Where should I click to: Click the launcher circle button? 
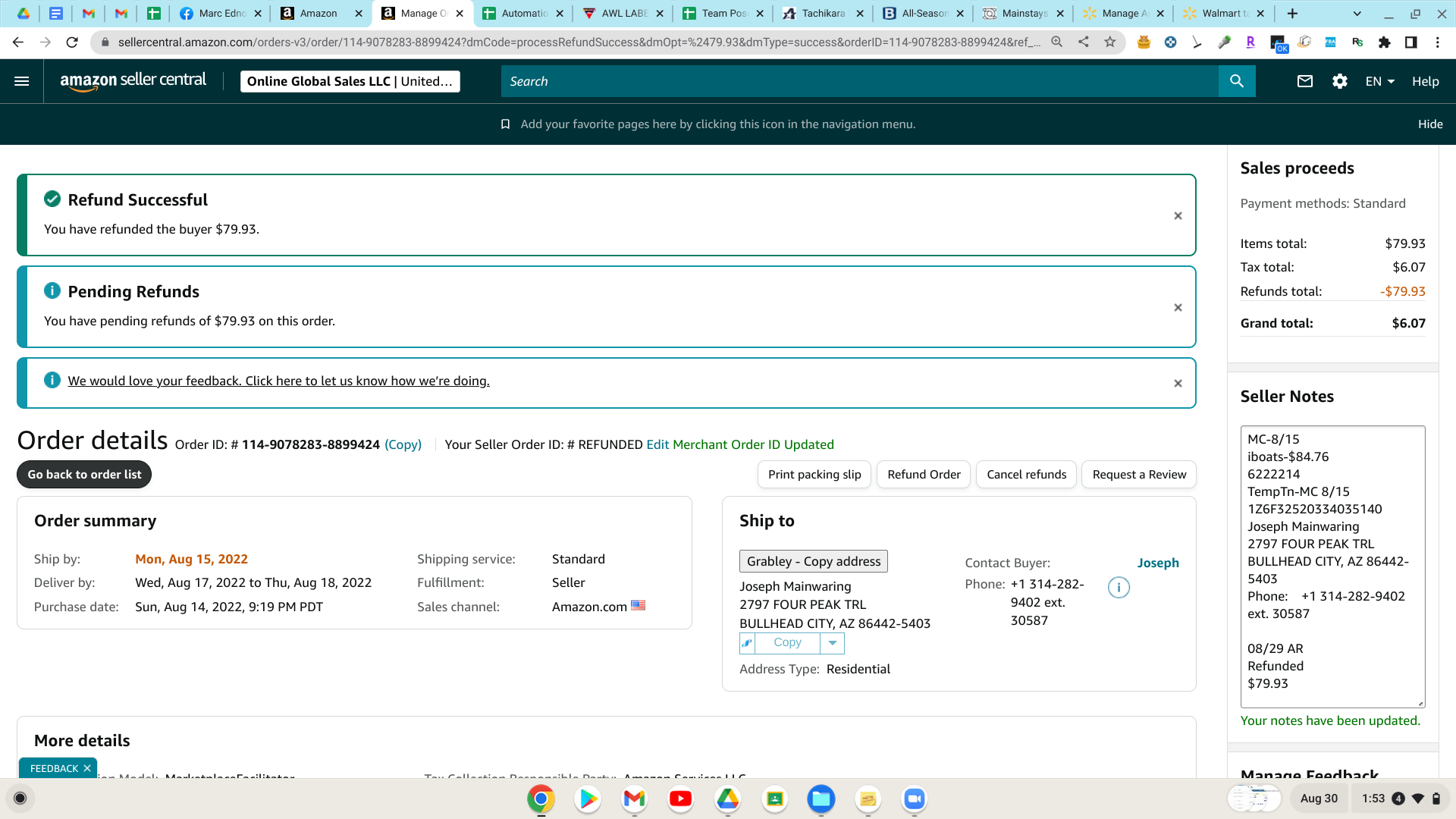point(20,799)
